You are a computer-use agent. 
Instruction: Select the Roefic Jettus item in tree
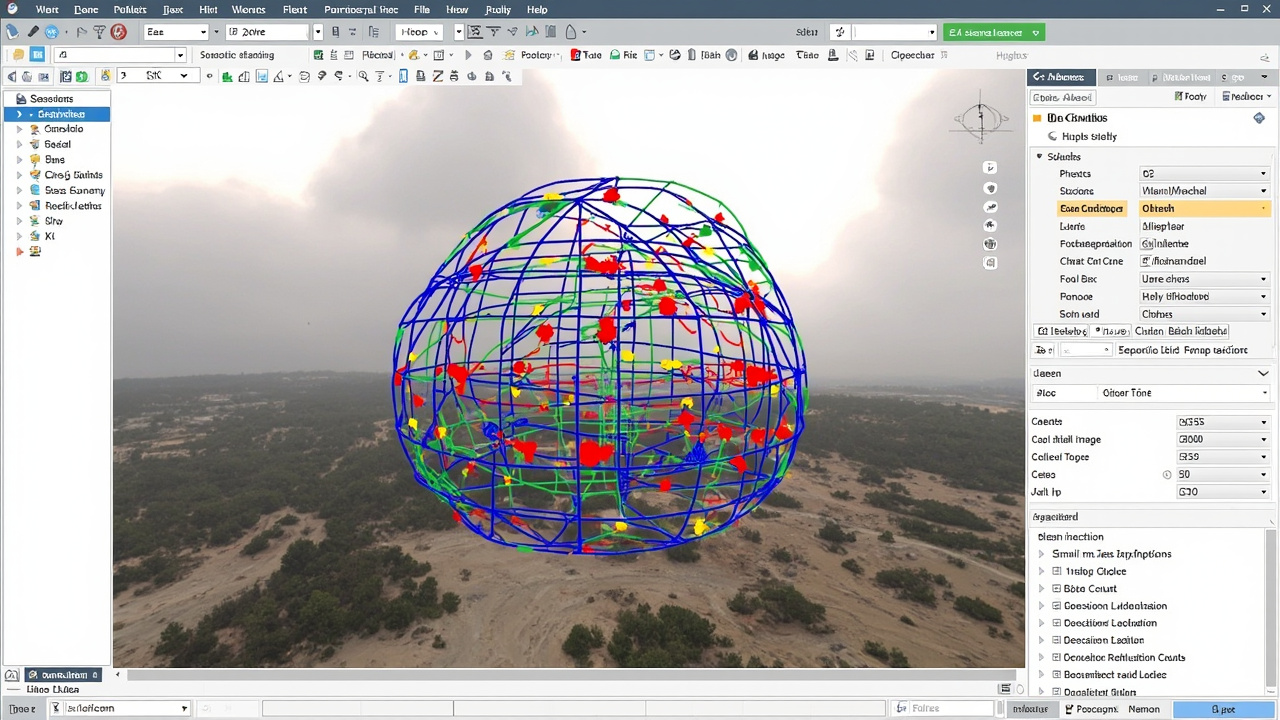[73, 206]
